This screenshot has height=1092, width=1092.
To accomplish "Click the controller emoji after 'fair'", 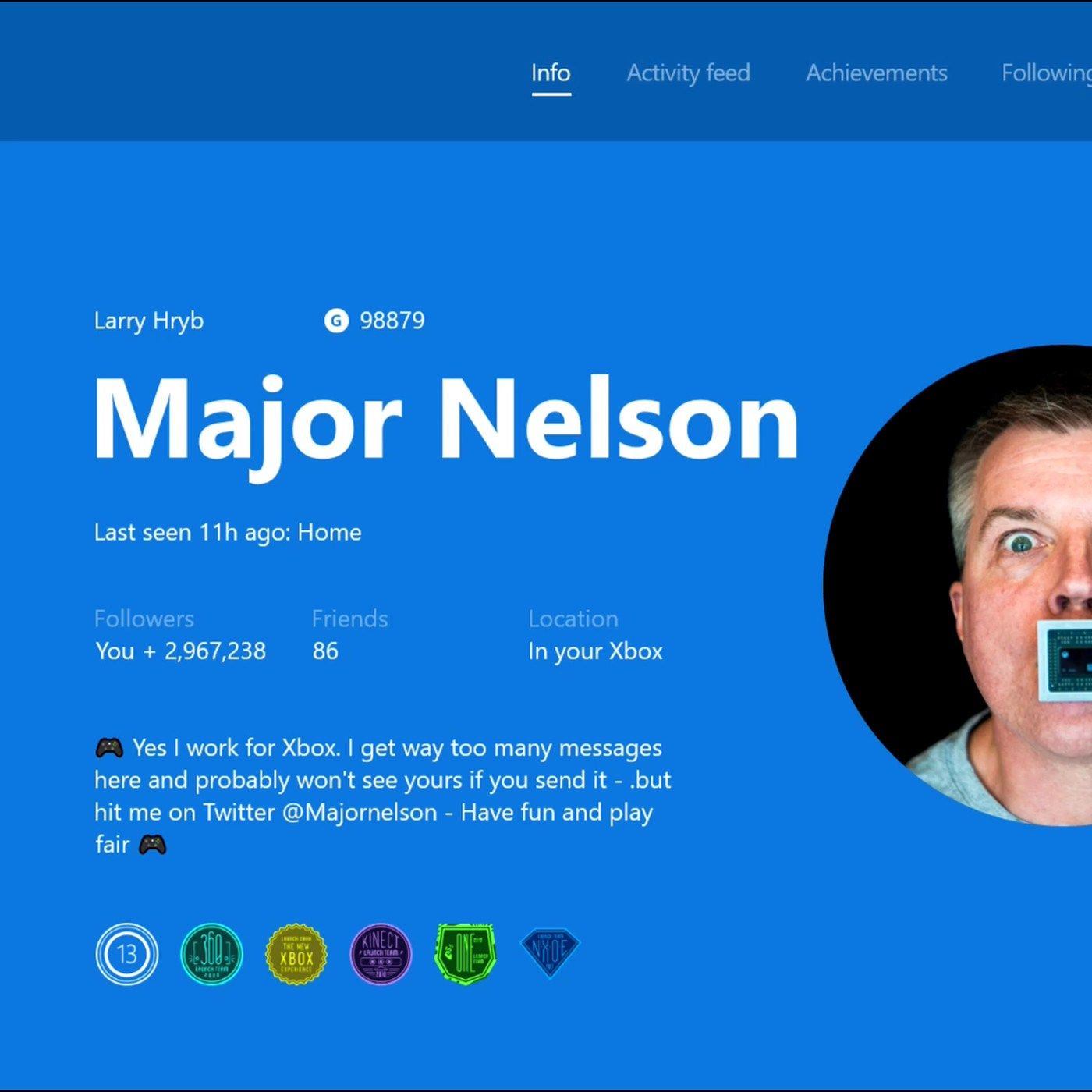I will 152,845.
